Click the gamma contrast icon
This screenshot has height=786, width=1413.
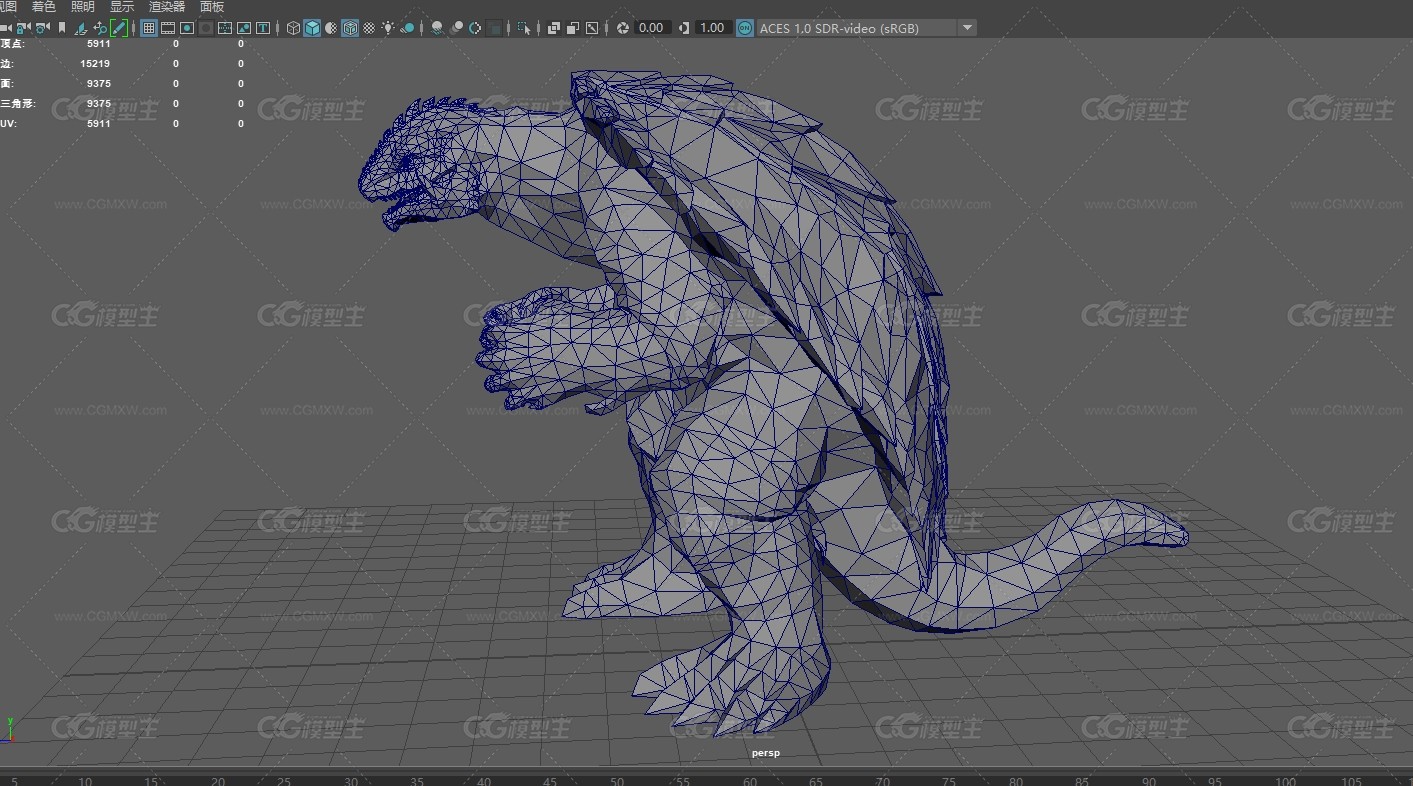(684, 28)
